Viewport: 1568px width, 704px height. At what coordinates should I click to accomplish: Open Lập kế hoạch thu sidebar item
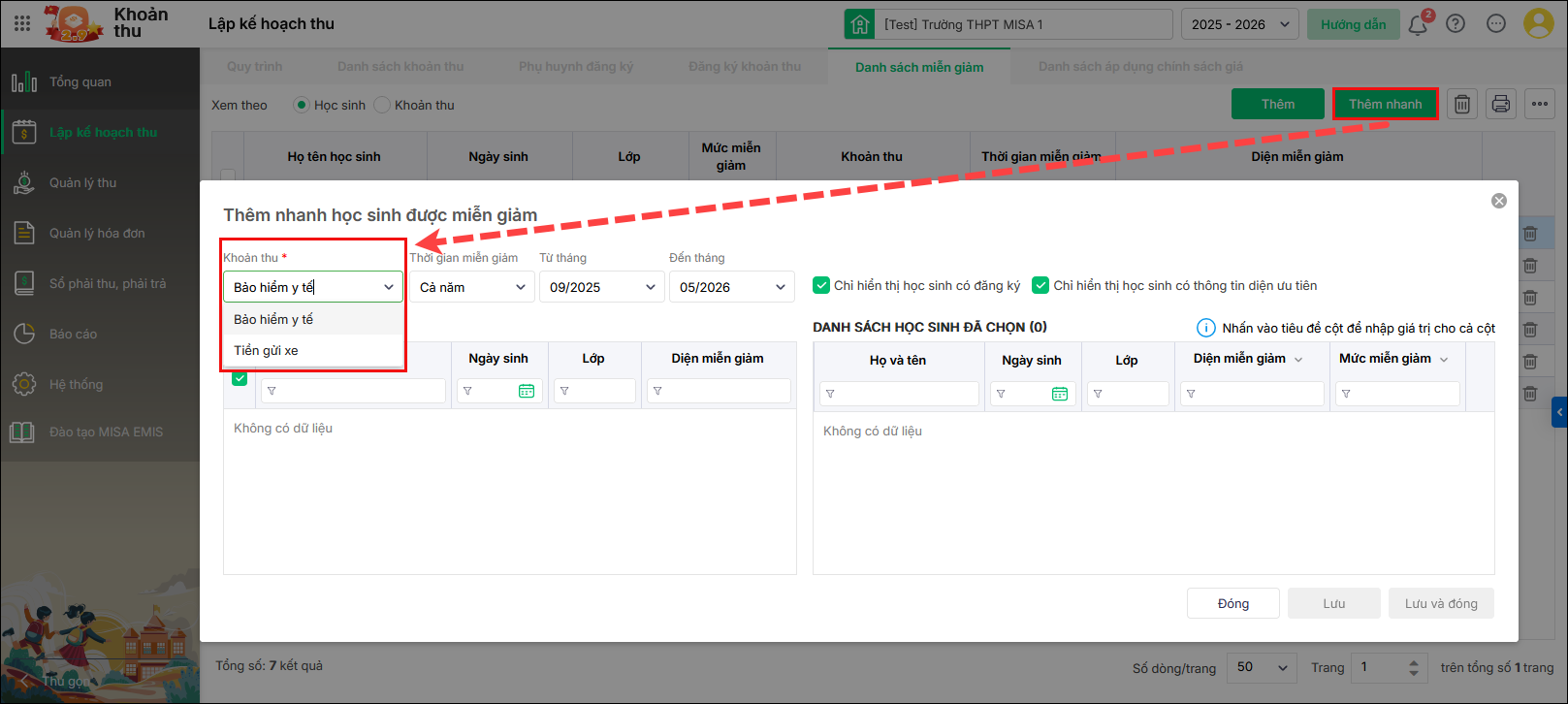tap(100, 132)
